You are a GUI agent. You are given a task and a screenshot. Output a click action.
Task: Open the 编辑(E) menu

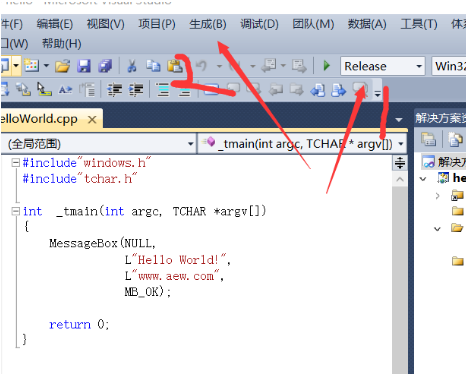point(55,24)
